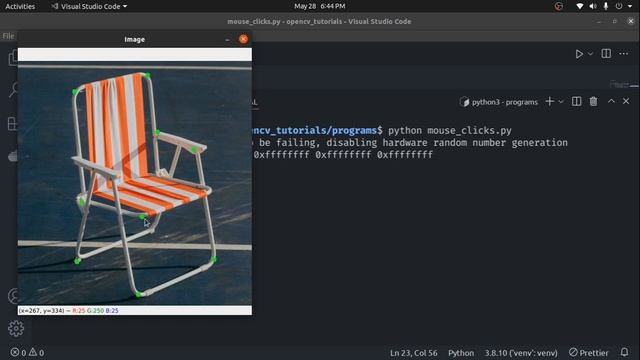Open Visual Studio Code app menu
Screen dimensions: 640x360
[89, 6]
